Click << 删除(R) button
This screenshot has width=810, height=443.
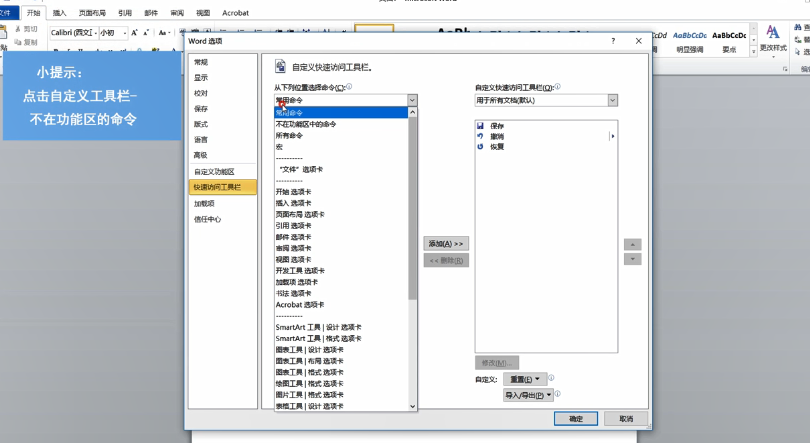(446, 260)
